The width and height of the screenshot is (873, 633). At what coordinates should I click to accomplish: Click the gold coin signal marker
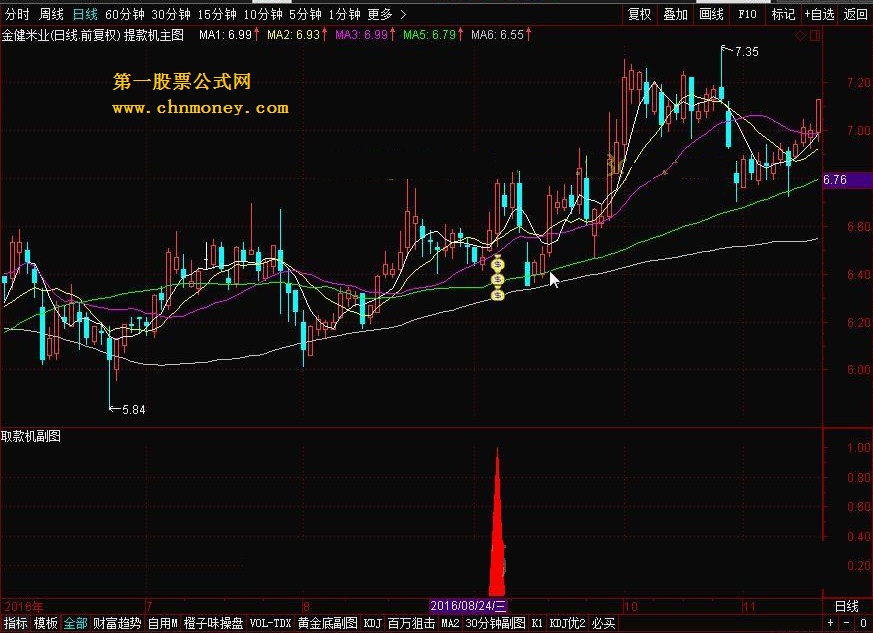(x=498, y=278)
